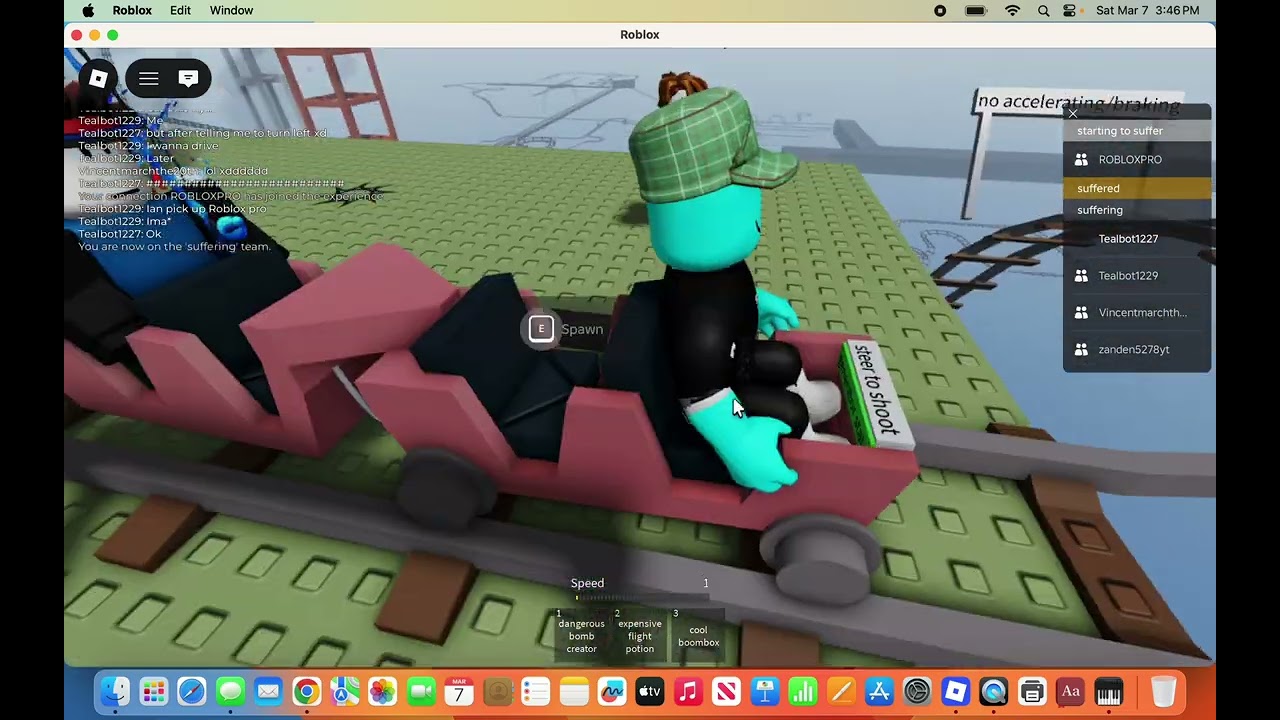Open Keynote from the Dock
Image resolution: width=1280 pixels, height=720 pixels.
tap(765, 691)
